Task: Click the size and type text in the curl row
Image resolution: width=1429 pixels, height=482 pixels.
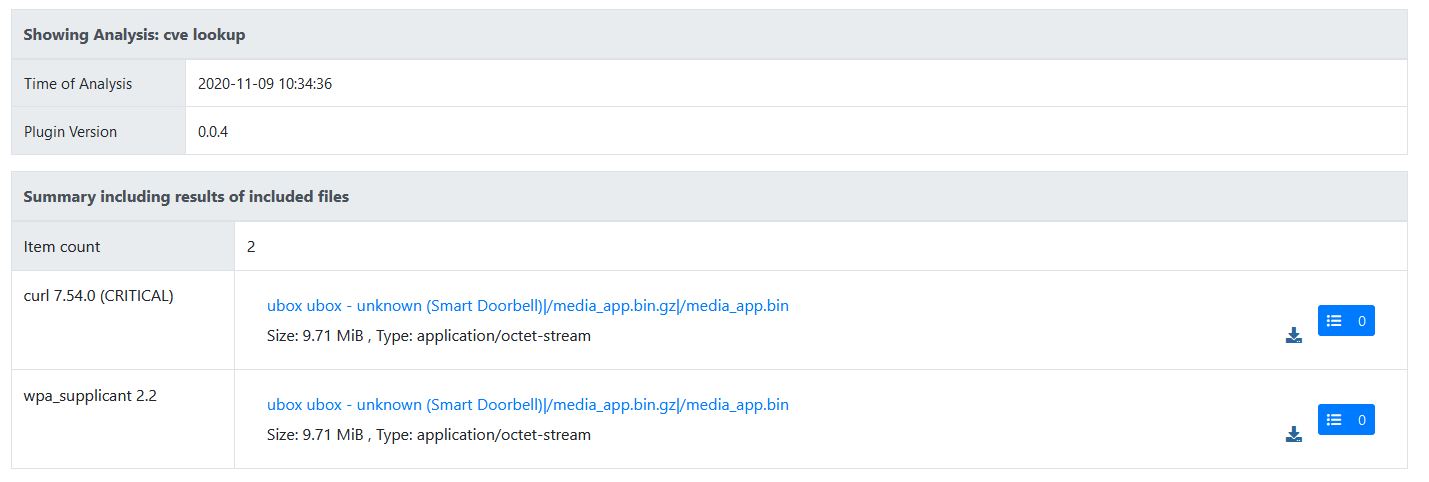Action: click(x=428, y=336)
